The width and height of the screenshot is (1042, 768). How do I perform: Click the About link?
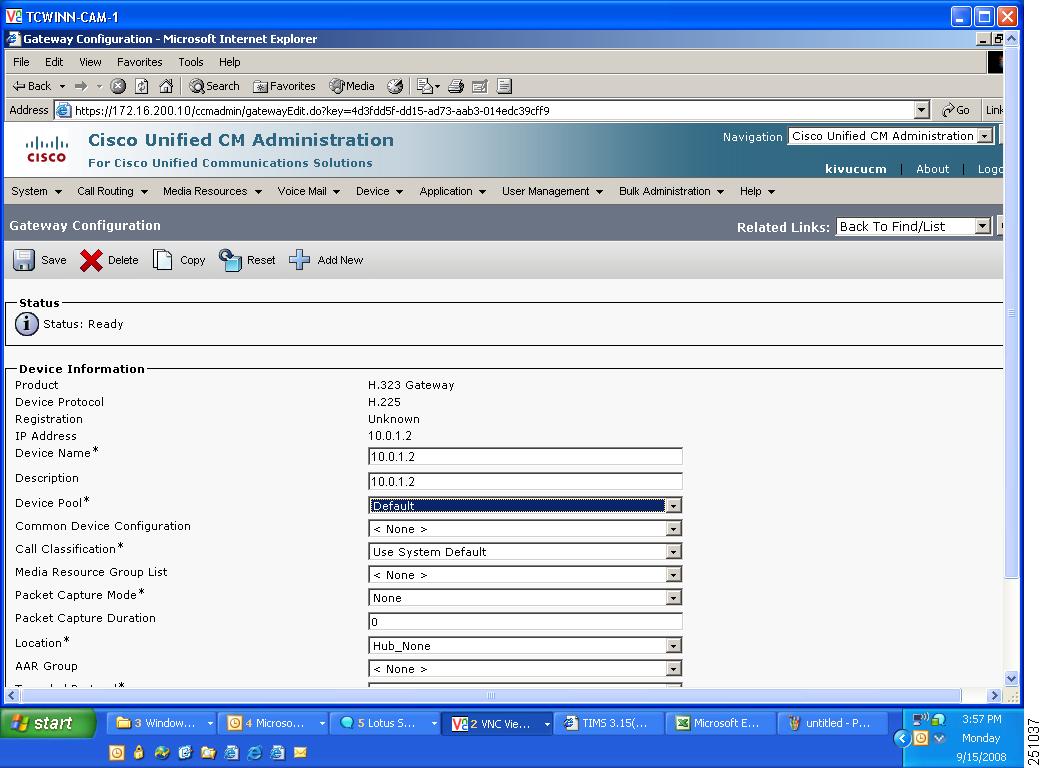click(932, 169)
